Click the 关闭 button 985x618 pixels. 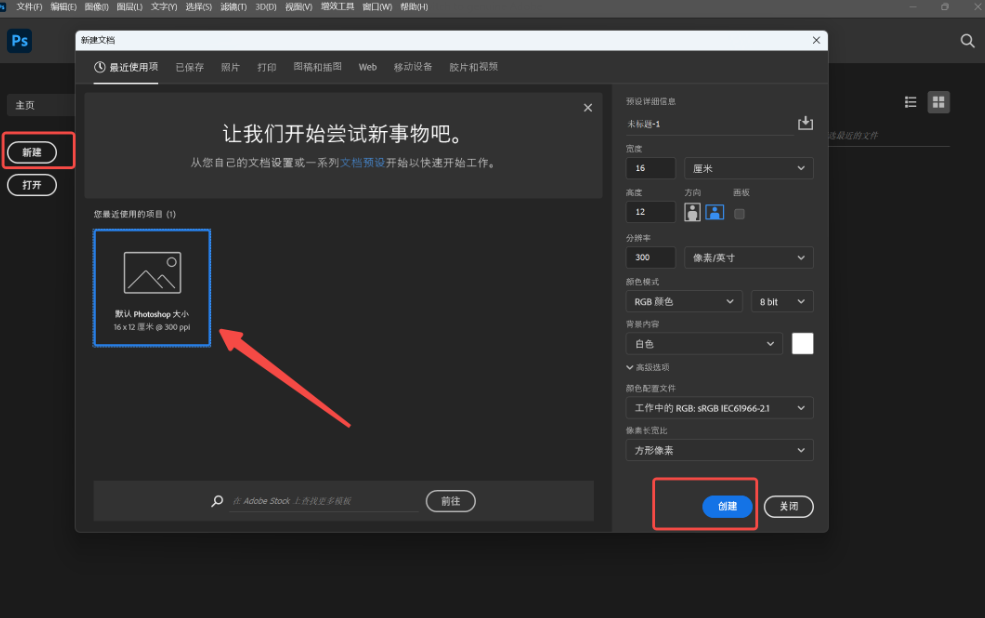788,506
